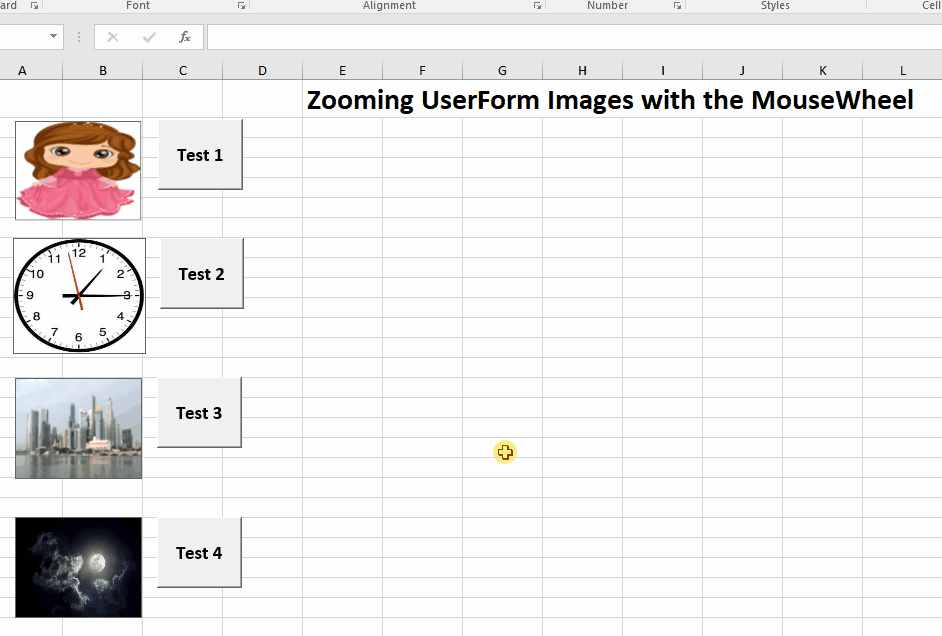Run the Test 4 button

pos(199,553)
